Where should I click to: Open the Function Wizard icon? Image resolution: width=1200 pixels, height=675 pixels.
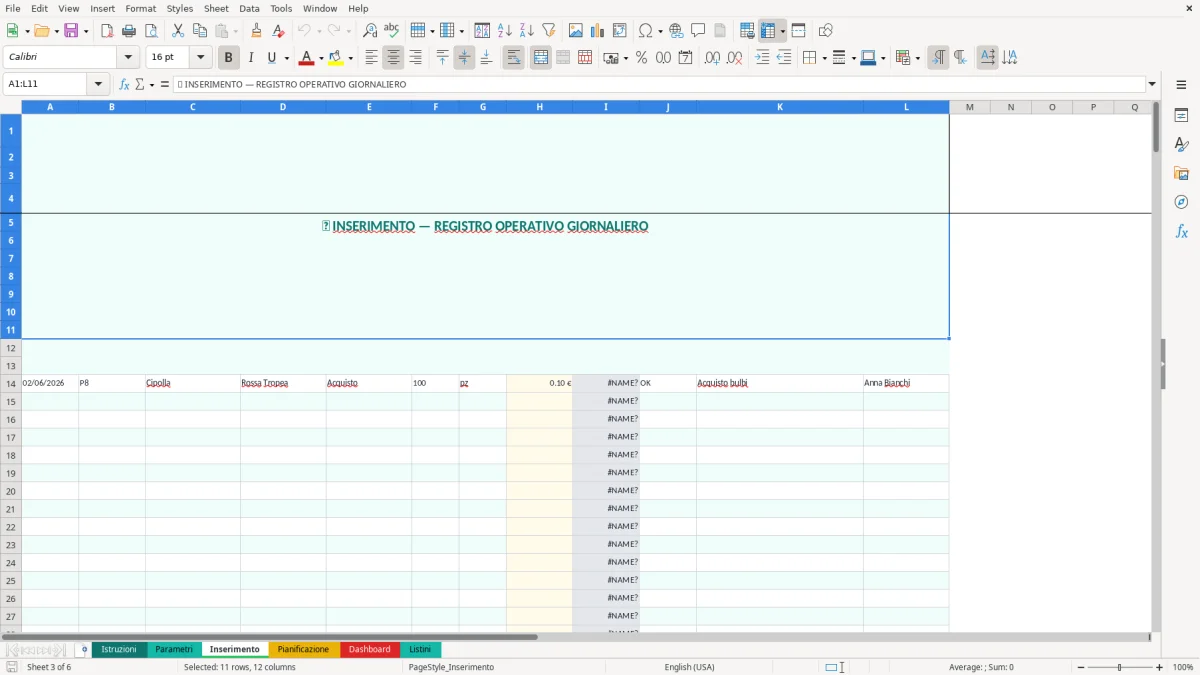coord(124,84)
